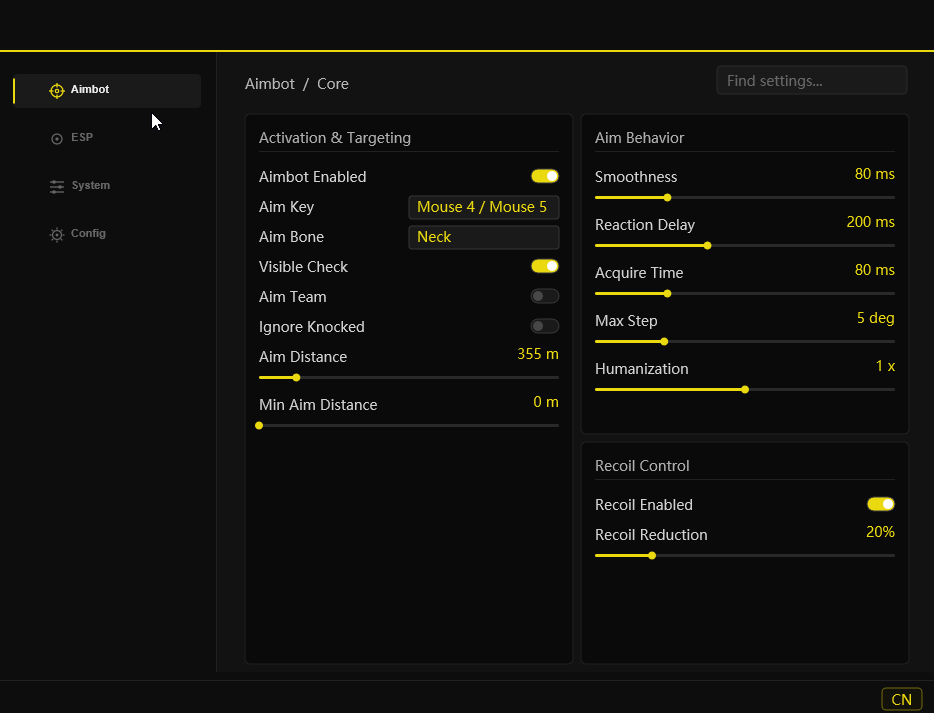This screenshot has height=713, width=934.
Task: Open the Config gear icon
Action: (57, 235)
